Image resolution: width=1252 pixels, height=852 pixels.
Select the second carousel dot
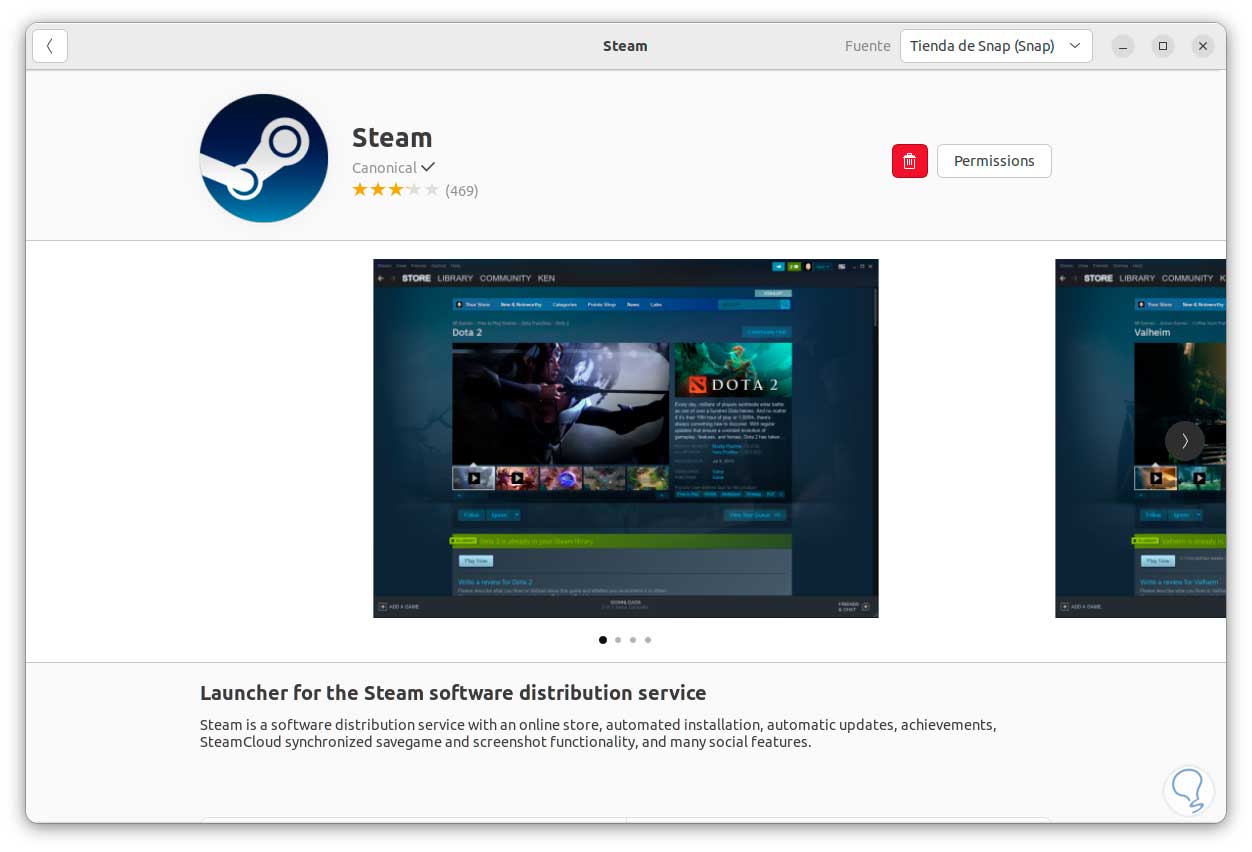coord(618,640)
